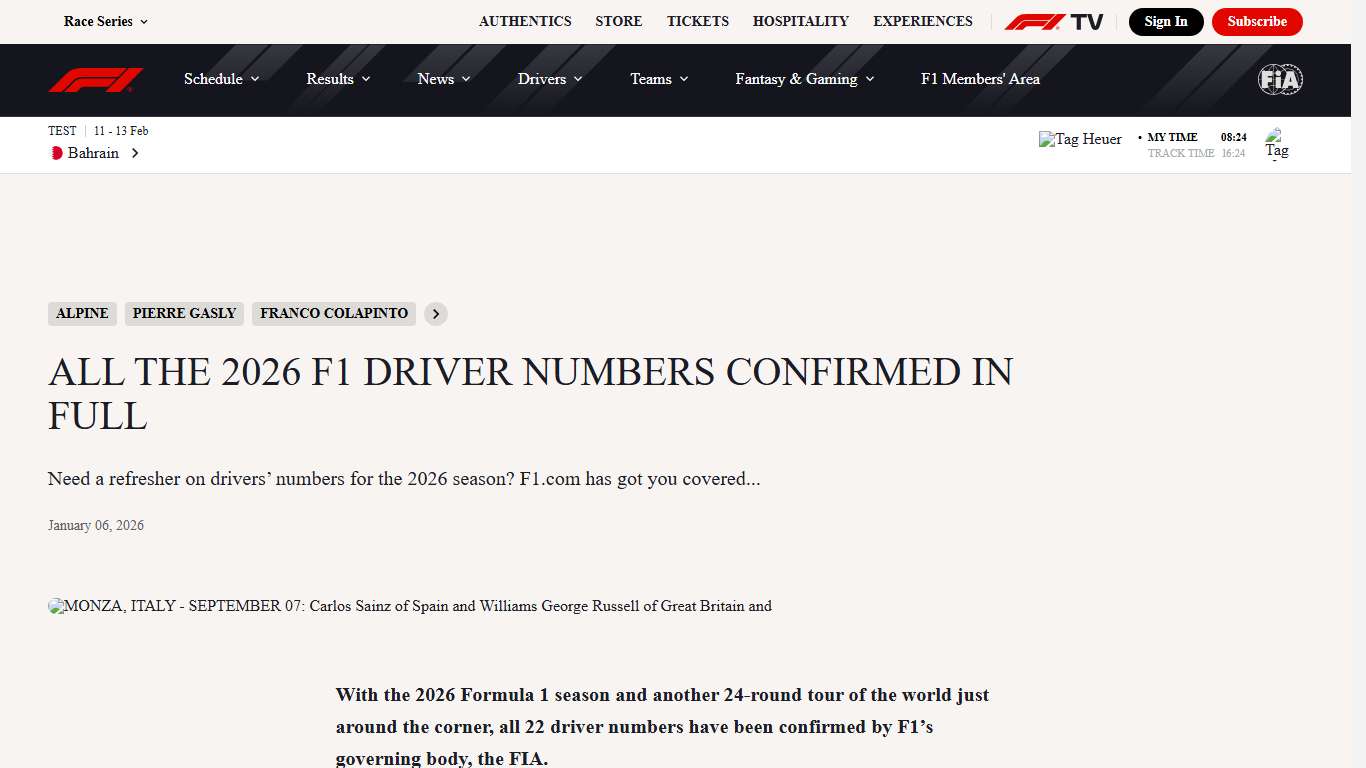Expand the Schedule navigation menu
The image size is (1366, 768).
(x=221, y=79)
